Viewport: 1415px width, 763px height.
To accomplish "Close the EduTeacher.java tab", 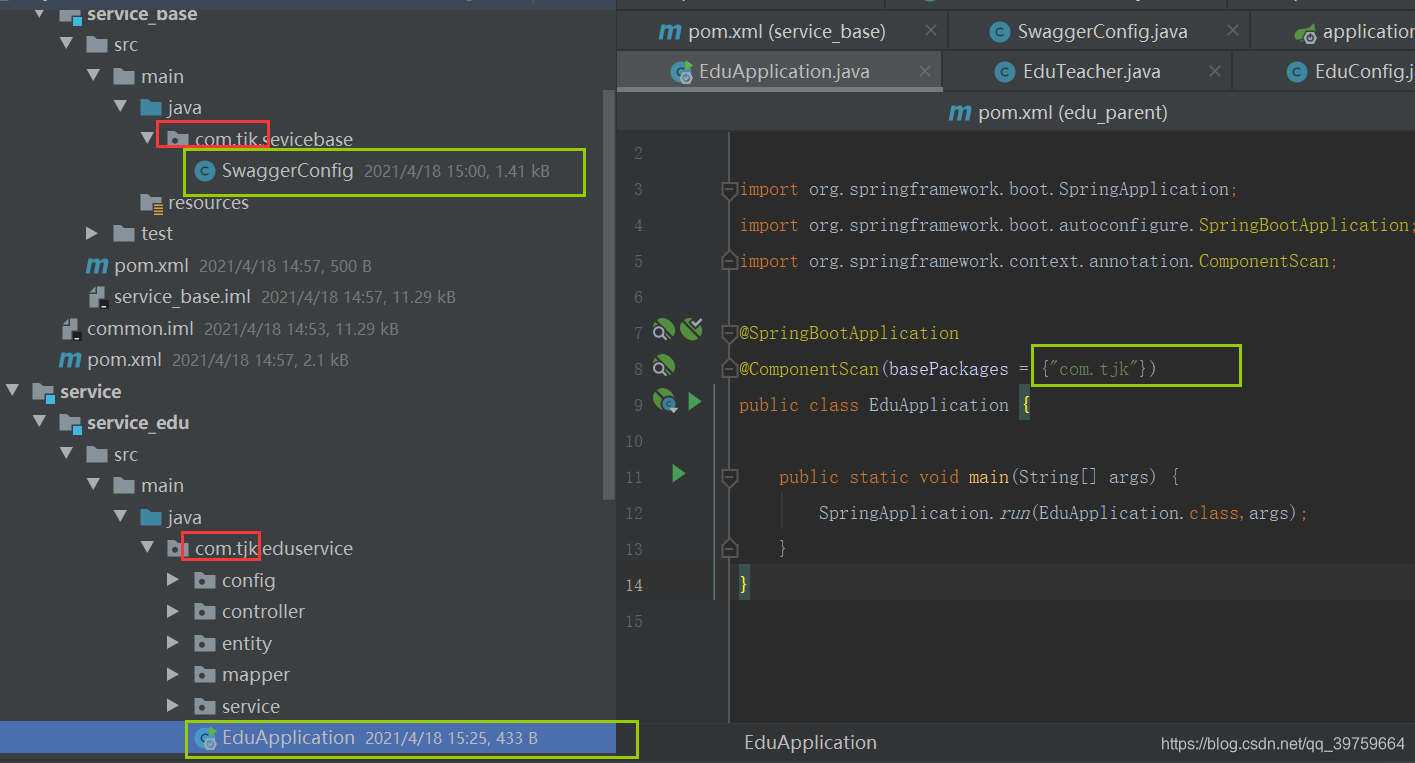I will [1214, 72].
